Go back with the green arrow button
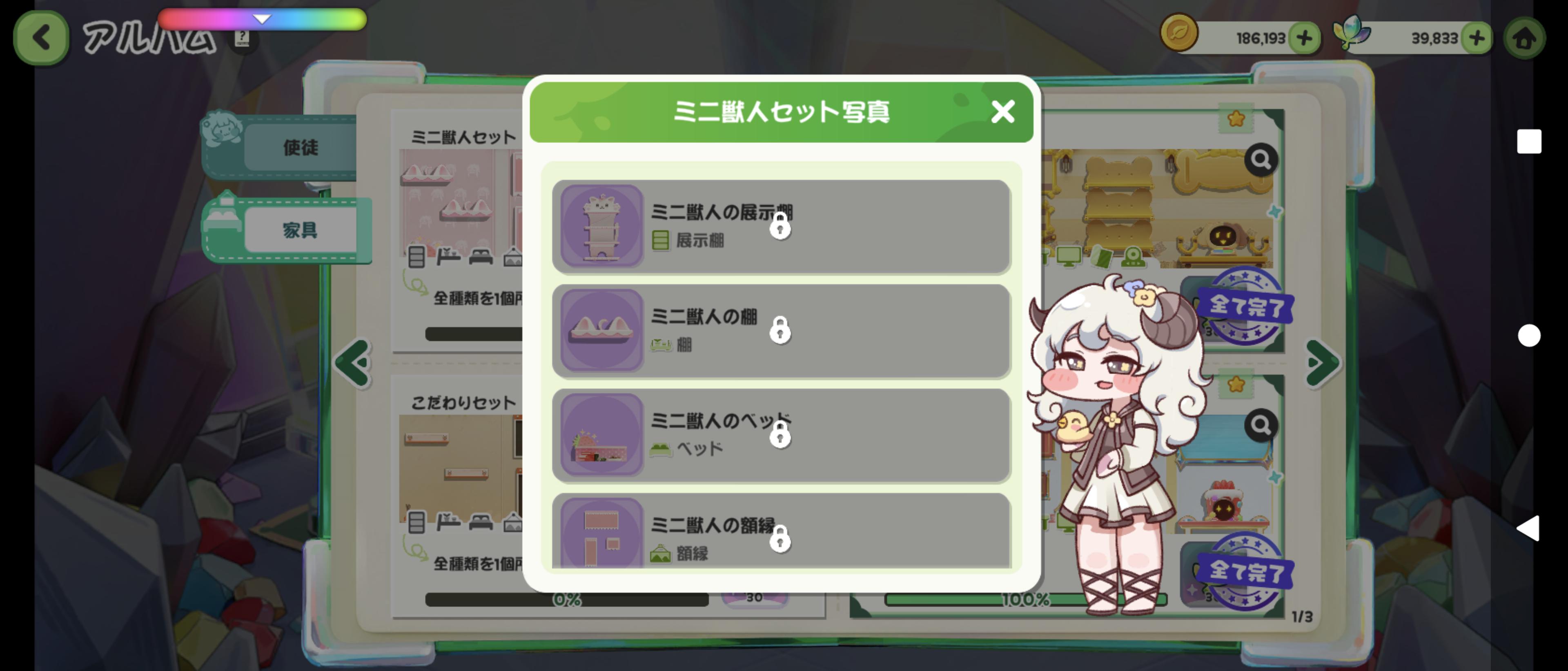Screen dimensions: 1568x671 (x=41, y=38)
